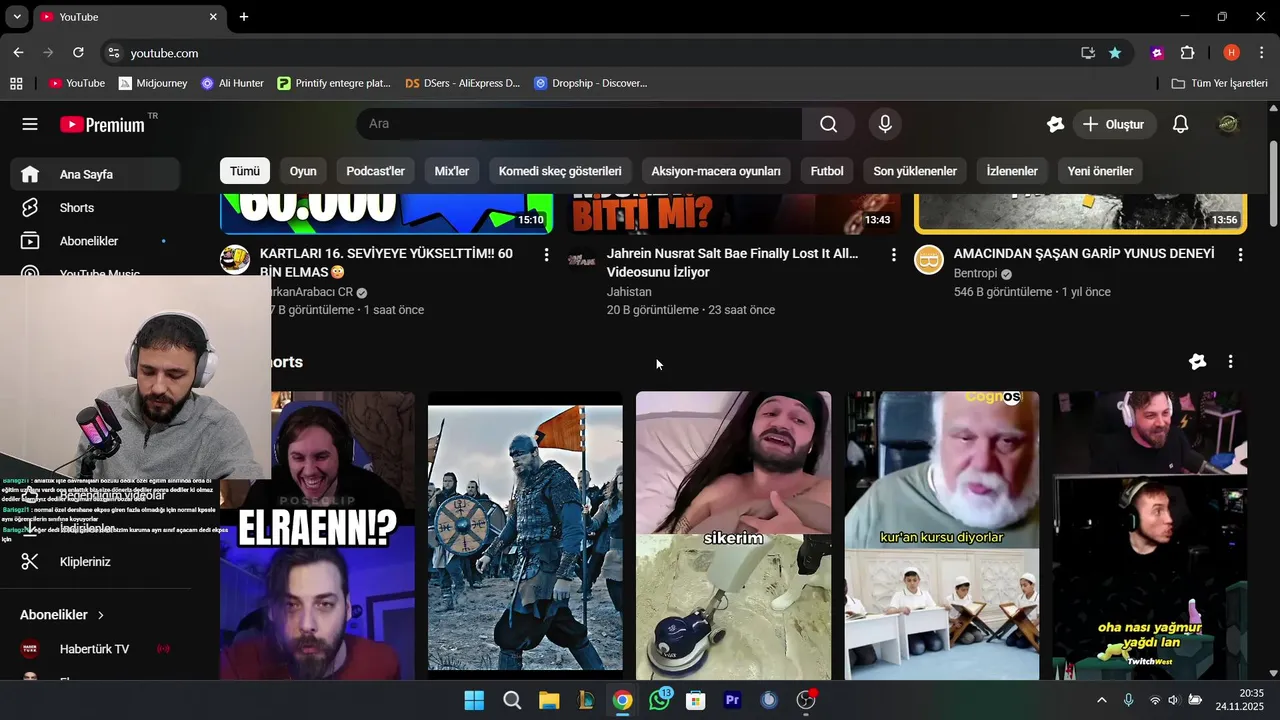1280x720 pixels.
Task: Go to Ana Sayfa in sidebar
Action: click(x=96, y=174)
